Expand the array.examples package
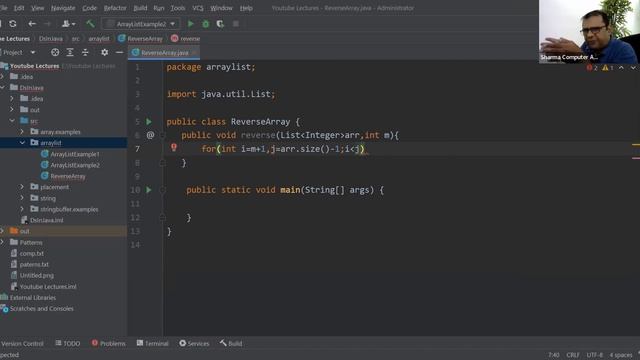This screenshot has height=360, width=640. click(22, 131)
